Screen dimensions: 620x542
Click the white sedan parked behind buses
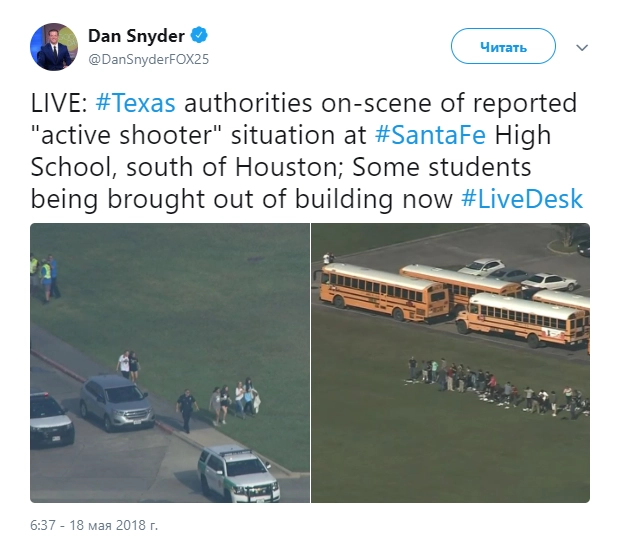550,281
